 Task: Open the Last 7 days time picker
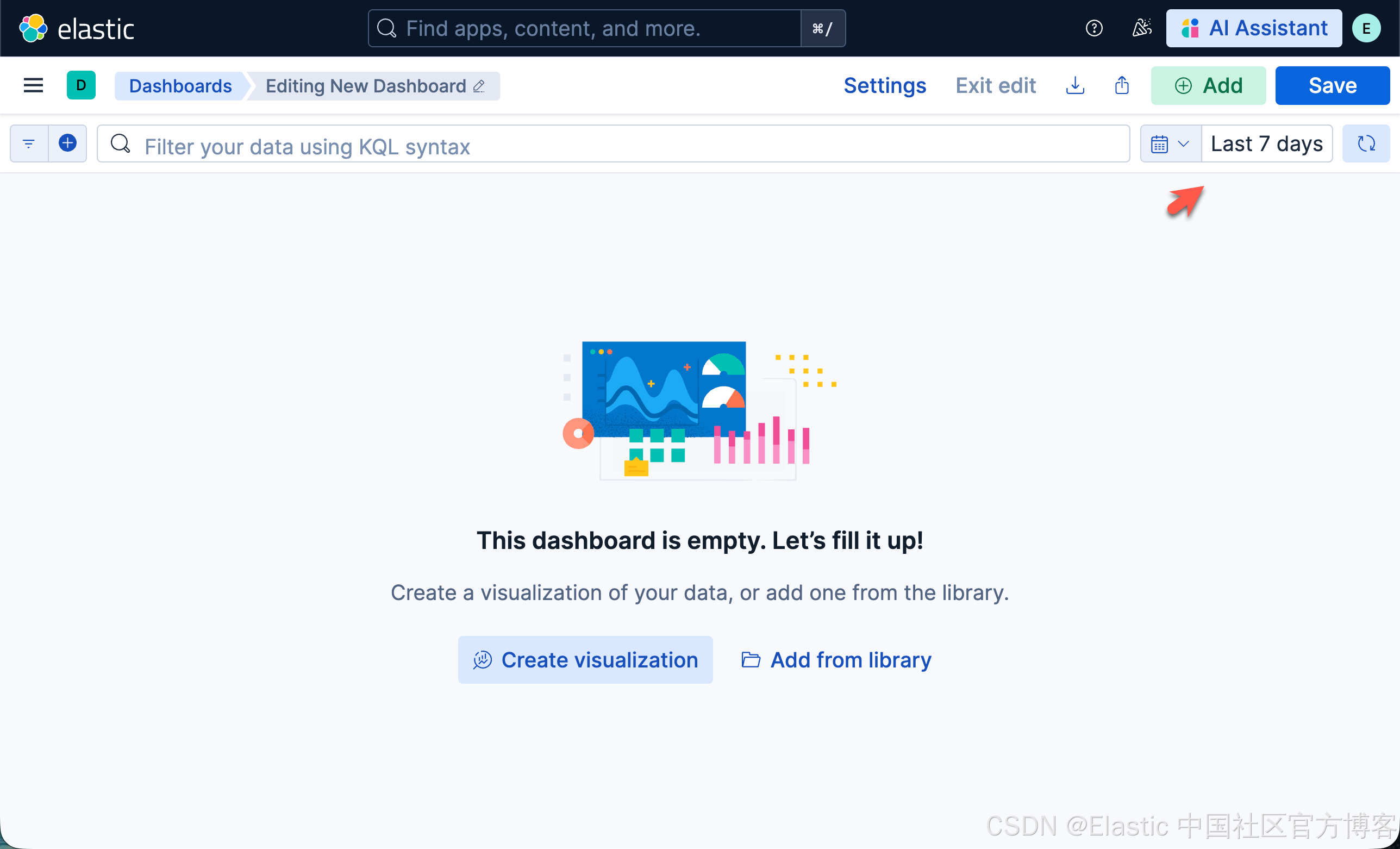1266,144
